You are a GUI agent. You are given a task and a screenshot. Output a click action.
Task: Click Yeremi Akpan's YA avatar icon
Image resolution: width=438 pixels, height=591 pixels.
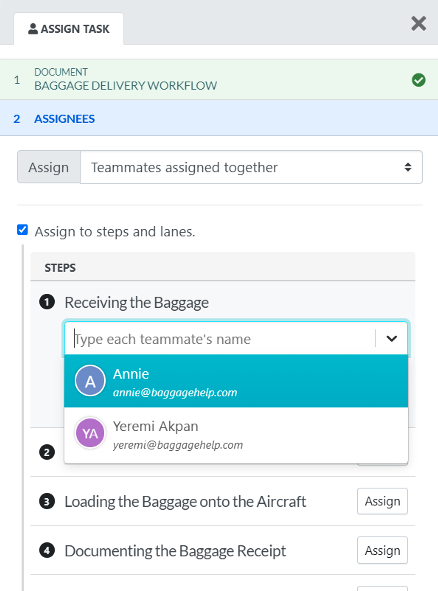tap(90, 433)
